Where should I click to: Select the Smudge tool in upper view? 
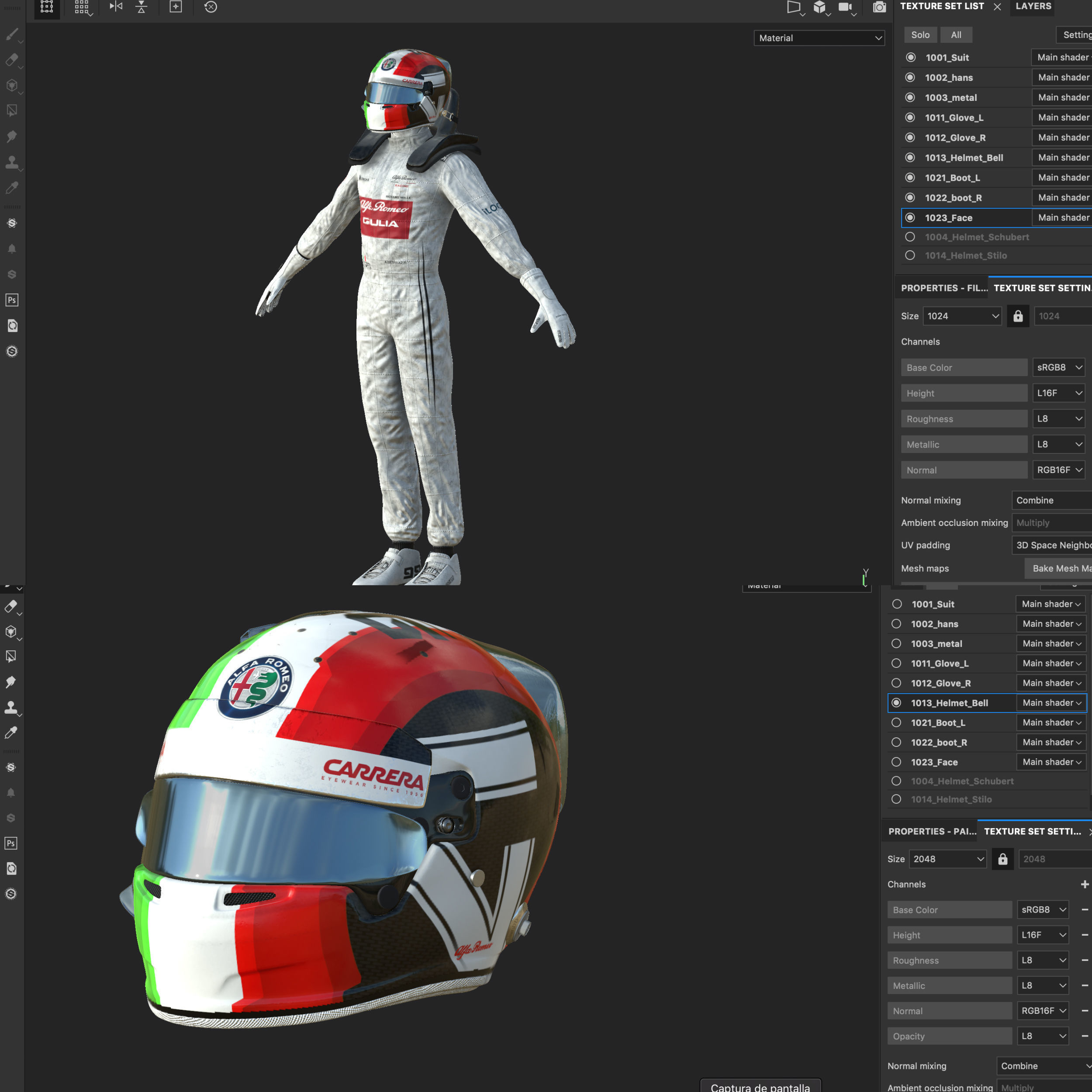click(12, 137)
